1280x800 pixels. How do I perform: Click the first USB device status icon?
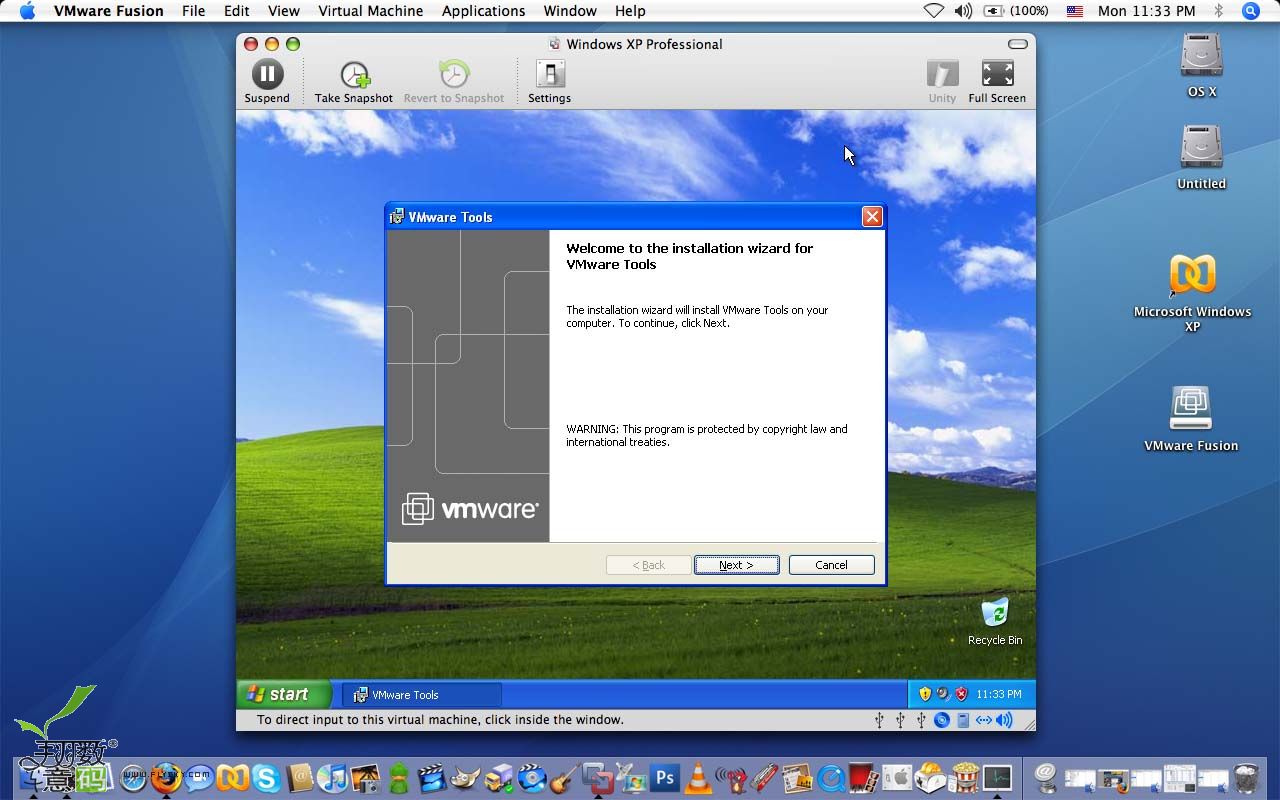pos(880,720)
